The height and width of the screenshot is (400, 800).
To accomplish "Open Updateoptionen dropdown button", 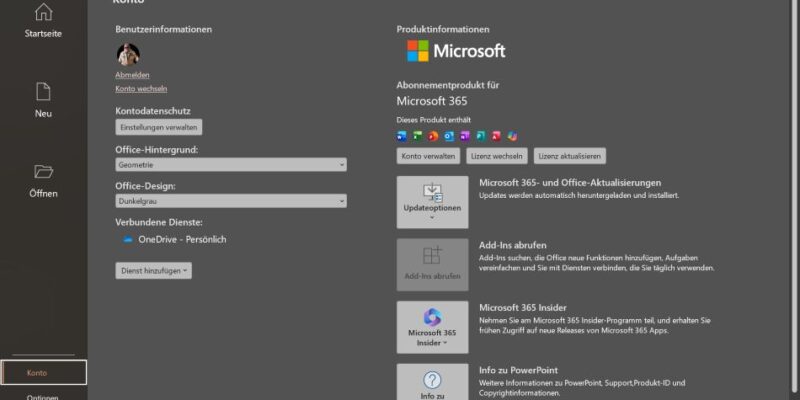I will [432, 203].
